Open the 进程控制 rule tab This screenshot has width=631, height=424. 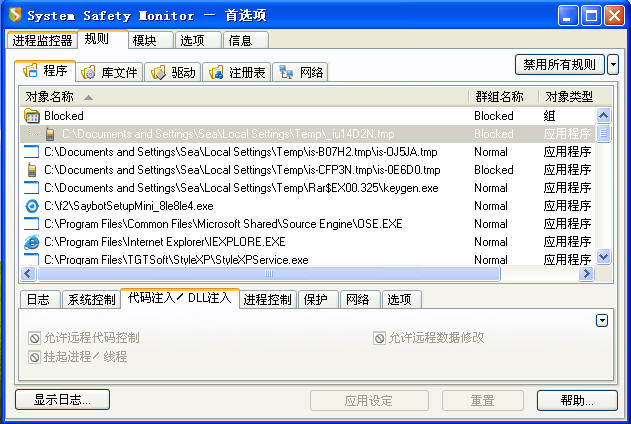click(x=268, y=299)
